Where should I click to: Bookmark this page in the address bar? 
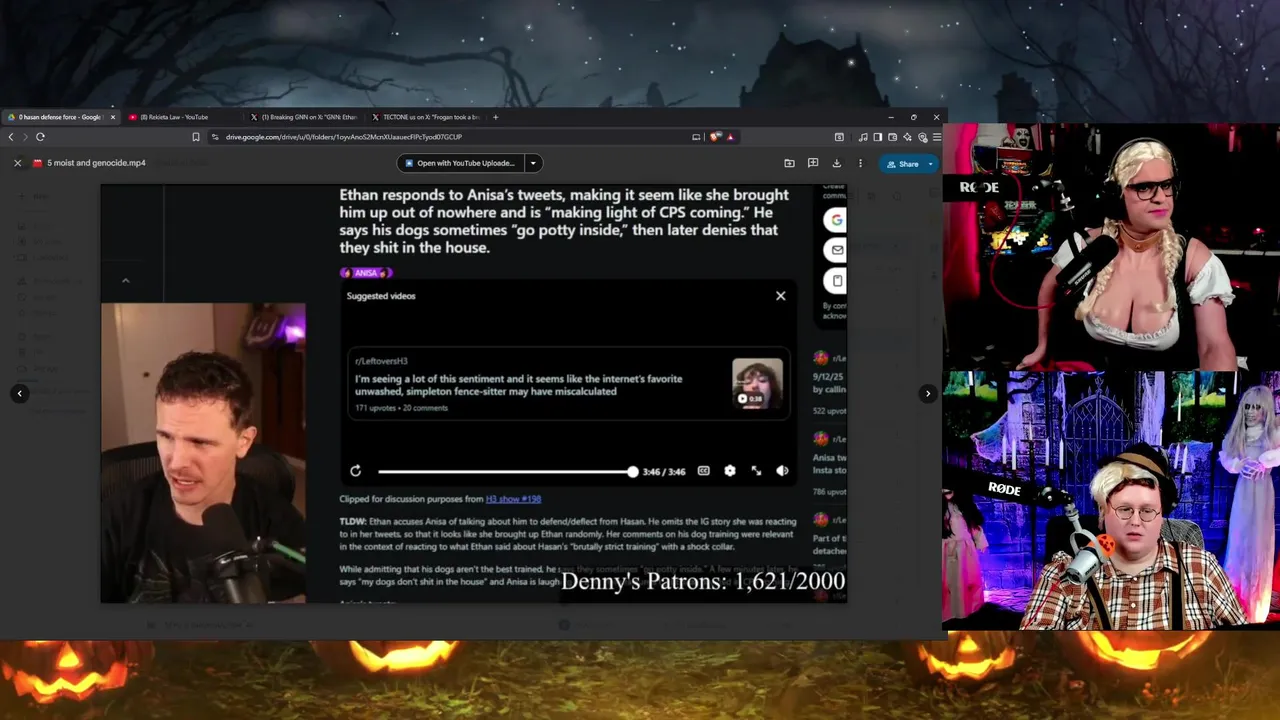tap(196, 137)
